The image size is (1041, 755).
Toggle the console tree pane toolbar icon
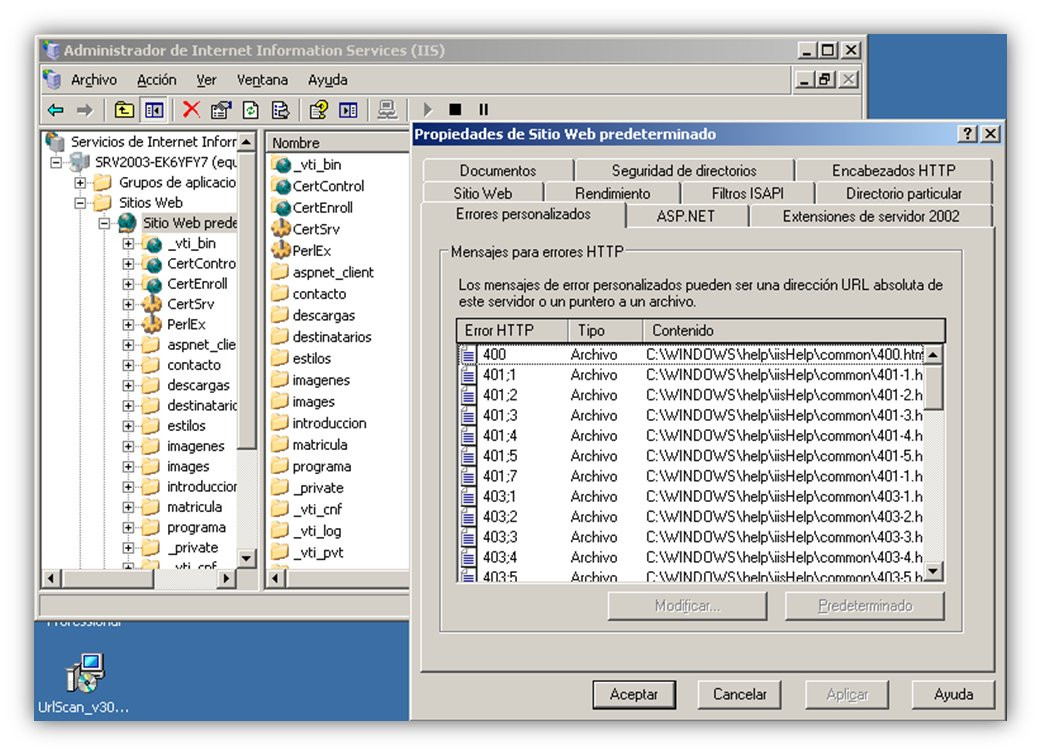(154, 110)
